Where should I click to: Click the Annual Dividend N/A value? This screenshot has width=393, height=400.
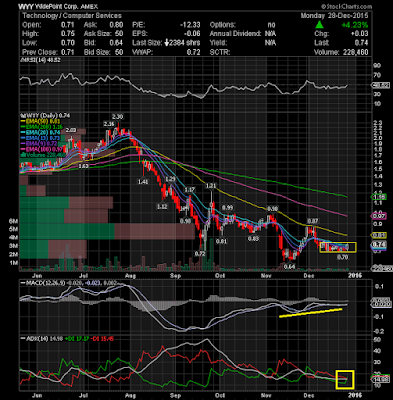click(270, 34)
